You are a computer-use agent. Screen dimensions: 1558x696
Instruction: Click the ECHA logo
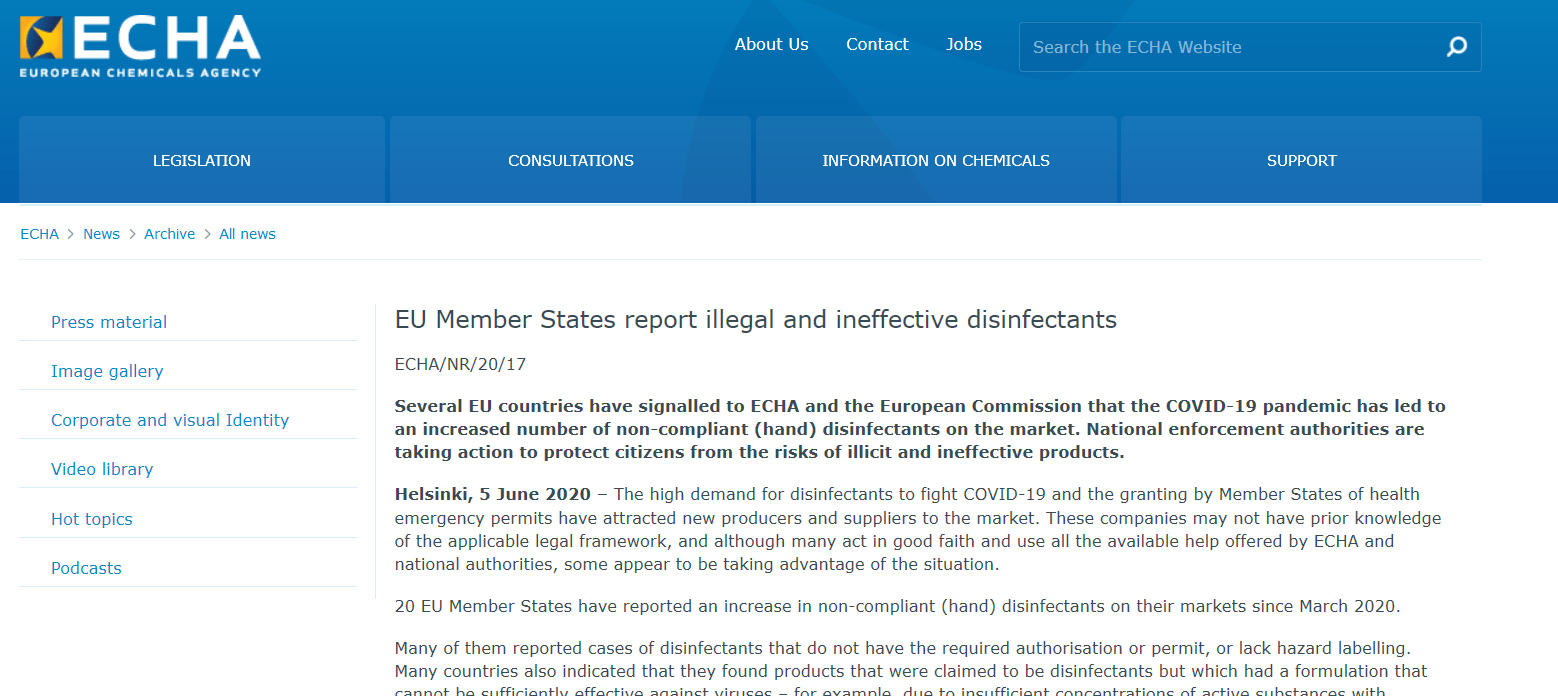click(140, 47)
